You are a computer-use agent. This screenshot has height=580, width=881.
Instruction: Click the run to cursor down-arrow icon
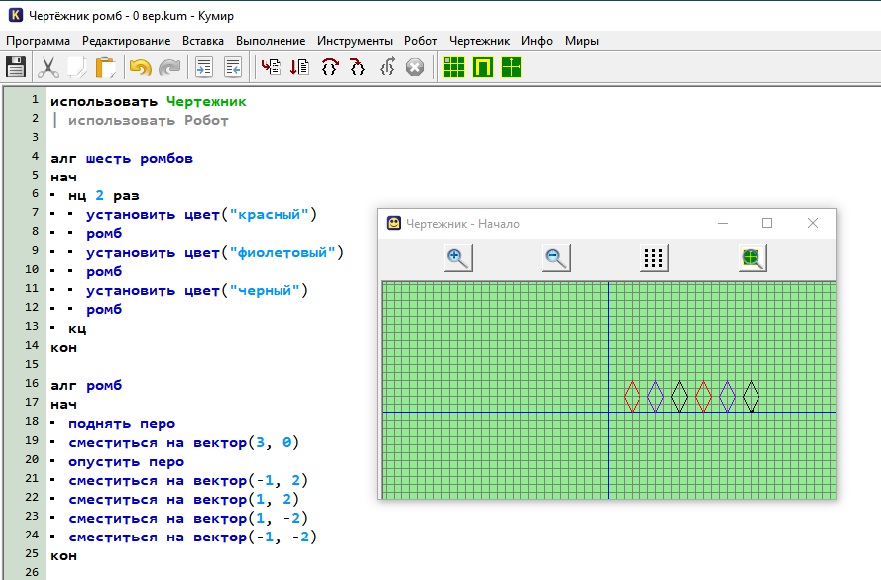tap(299, 67)
